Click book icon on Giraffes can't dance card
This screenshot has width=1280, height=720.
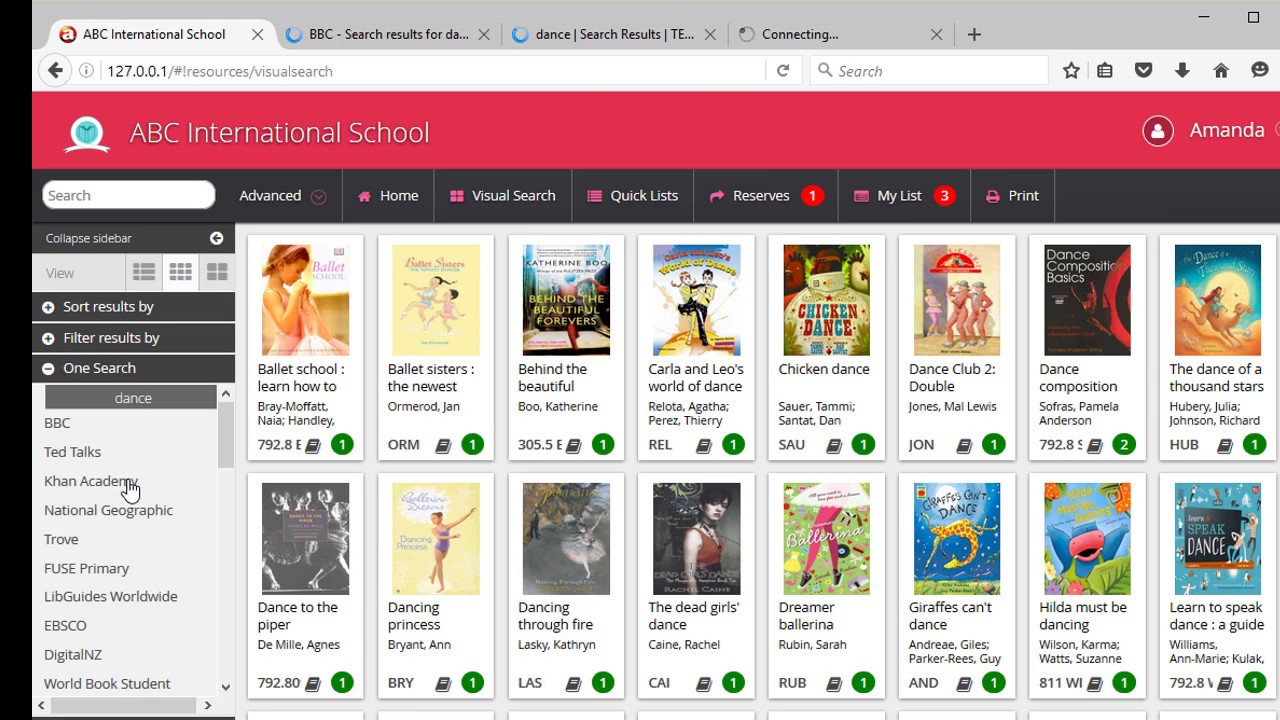964,683
